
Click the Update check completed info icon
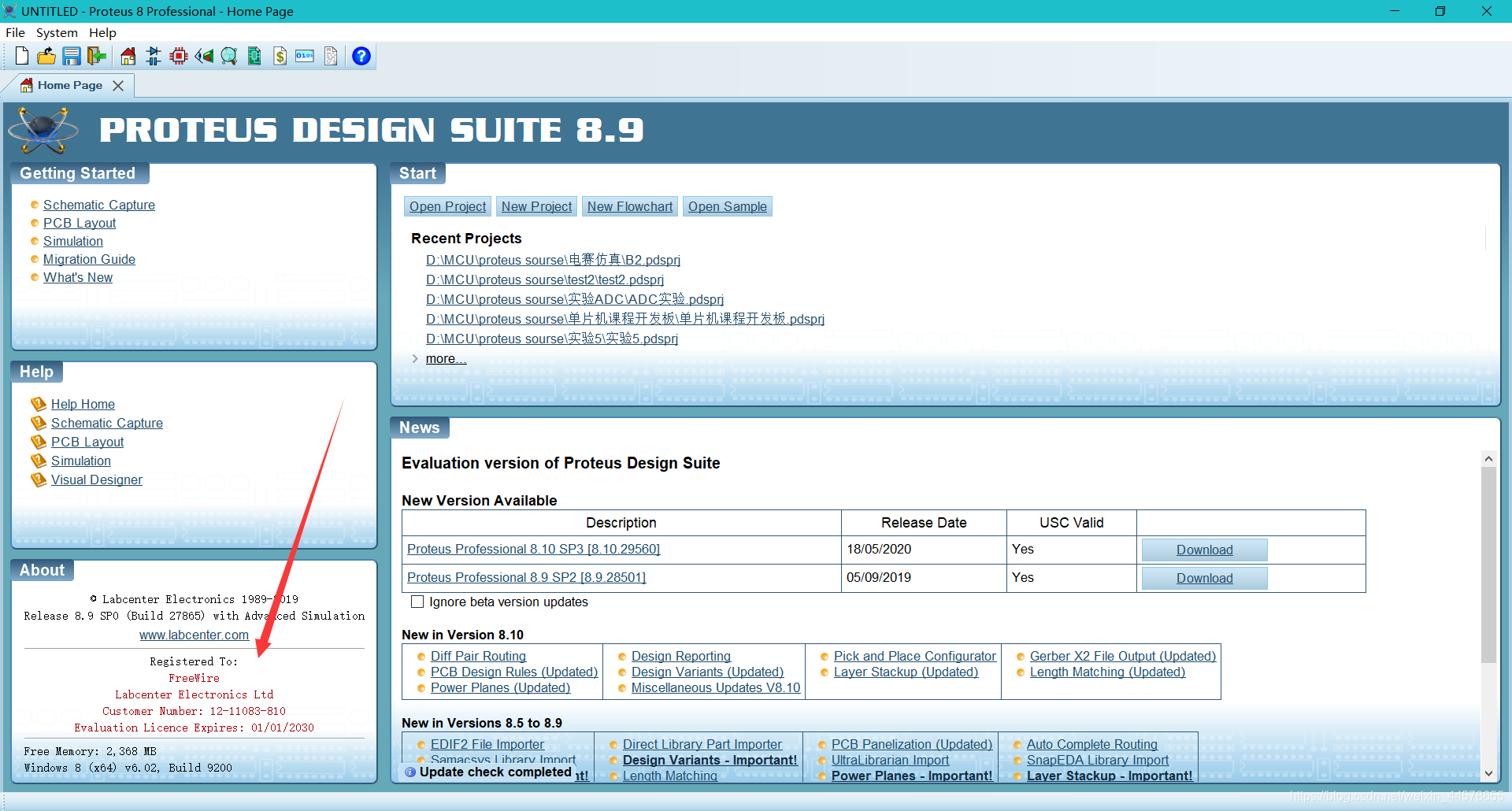pos(410,772)
